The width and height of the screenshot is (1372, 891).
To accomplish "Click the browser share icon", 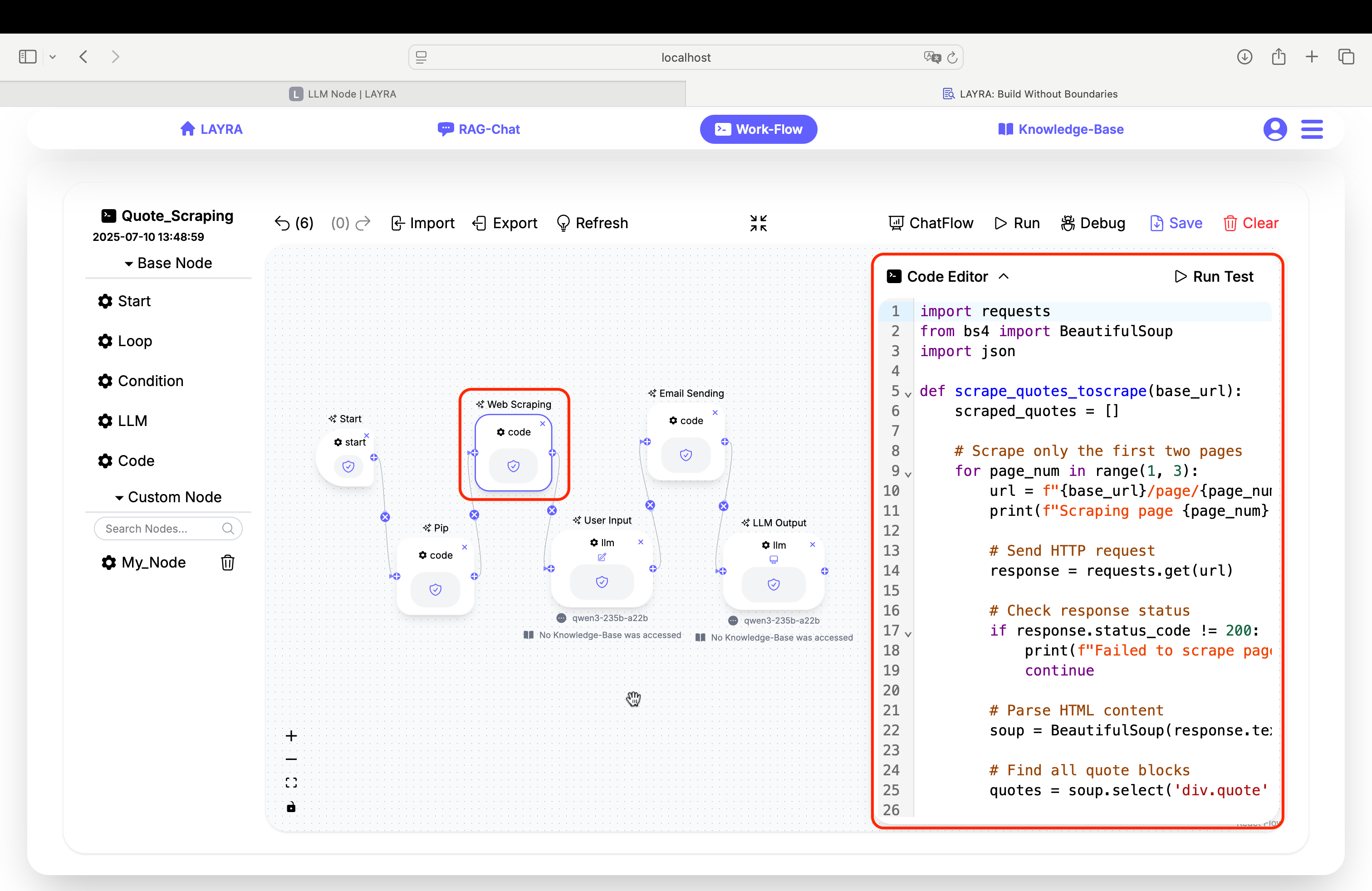I will [x=1279, y=56].
